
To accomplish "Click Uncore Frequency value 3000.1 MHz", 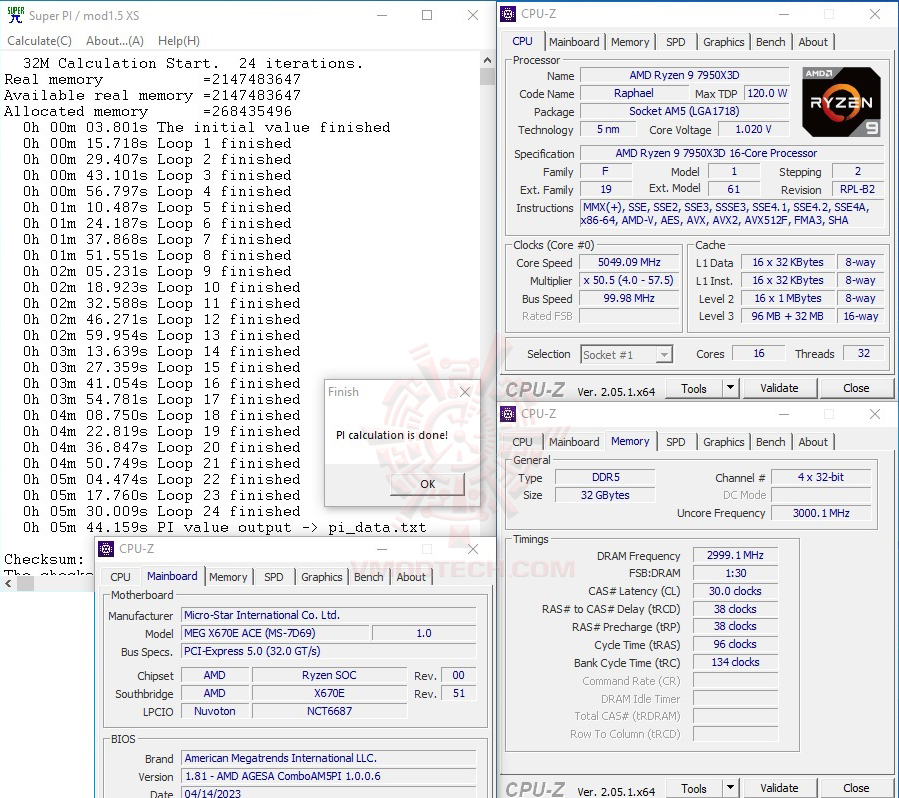I will point(821,513).
